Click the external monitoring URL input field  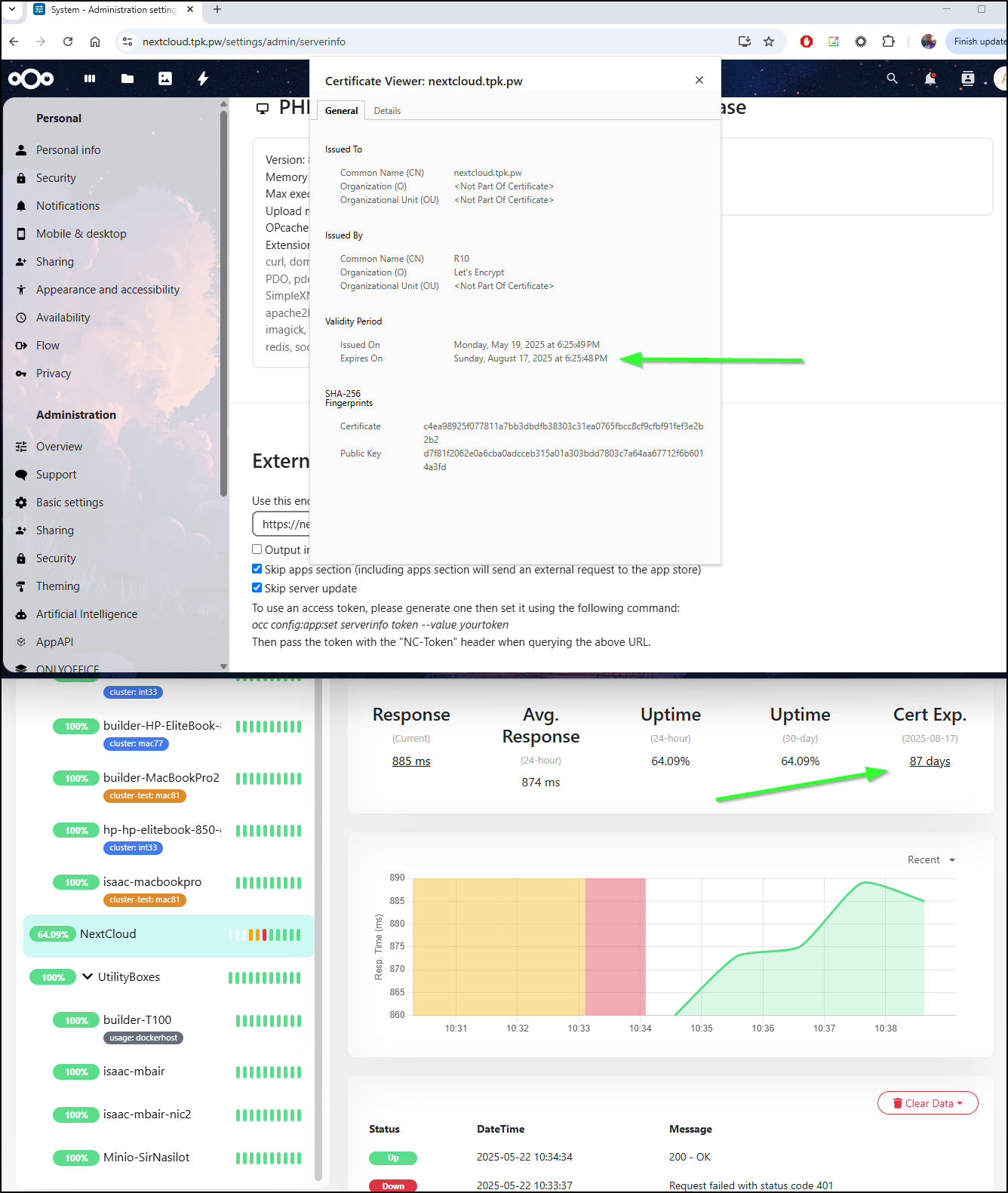(281, 524)
